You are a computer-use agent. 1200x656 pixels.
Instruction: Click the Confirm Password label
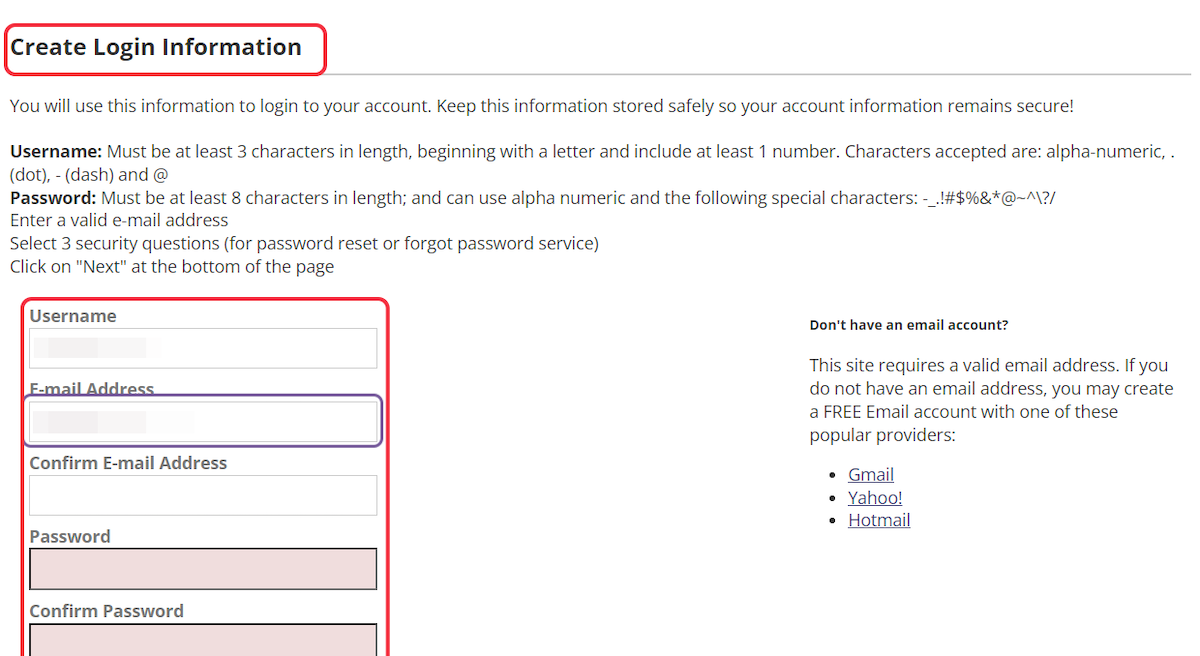[106, 611]
